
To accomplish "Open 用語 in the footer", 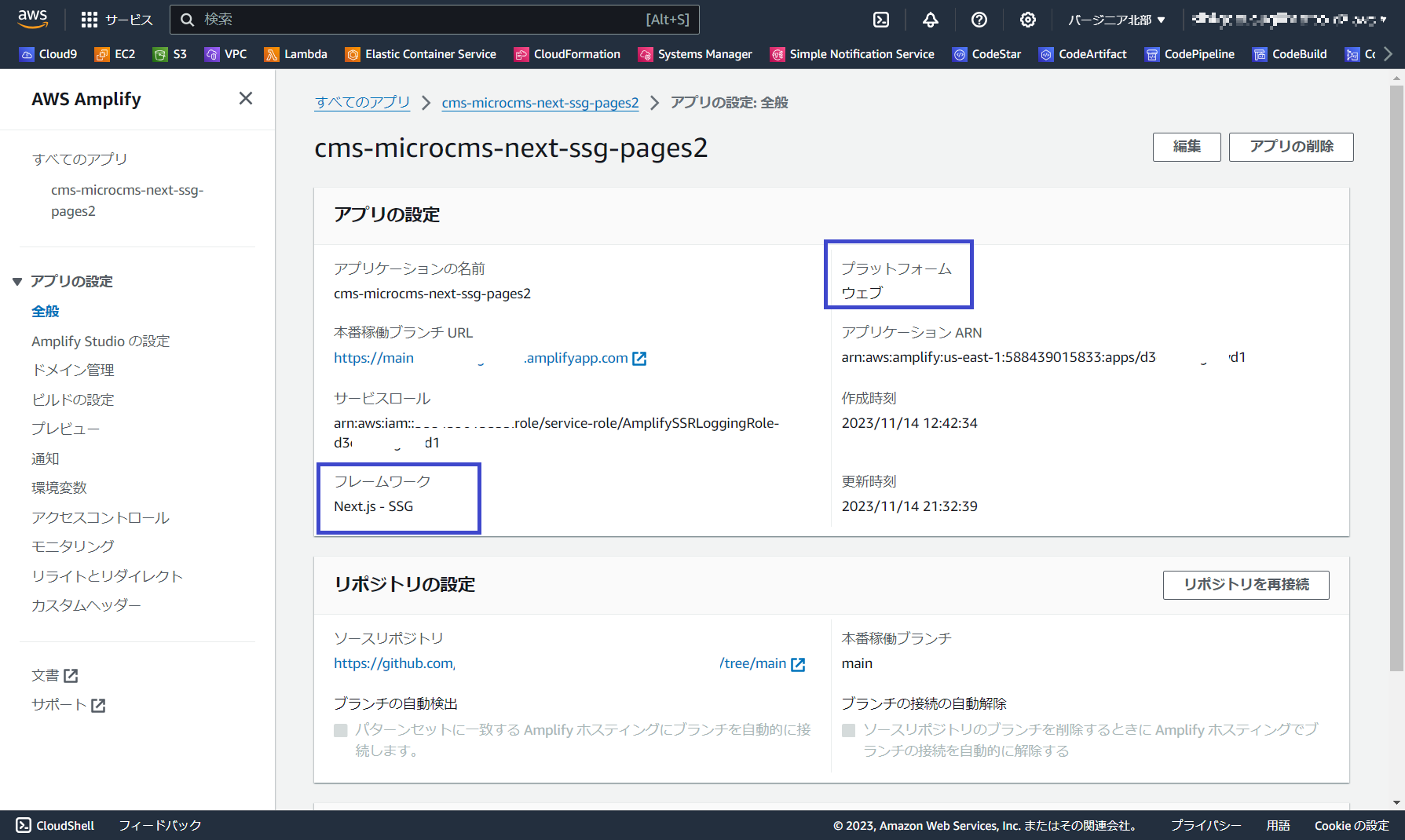I will pyautogui.click(x=1278, y=825).
